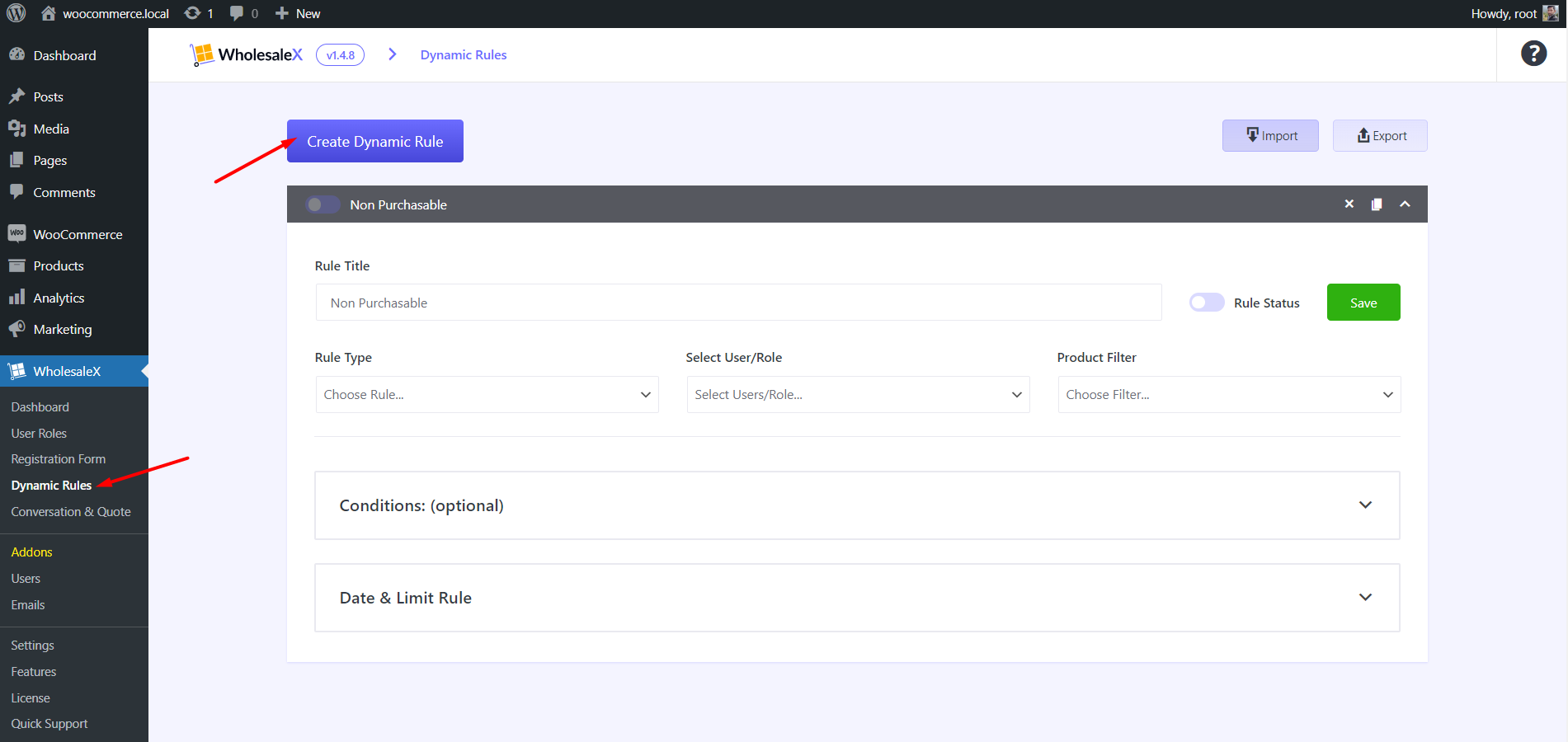Open the comments bubble in admin bar
The width and height of the screenshot is (1568, 742).
click(237, 13)
